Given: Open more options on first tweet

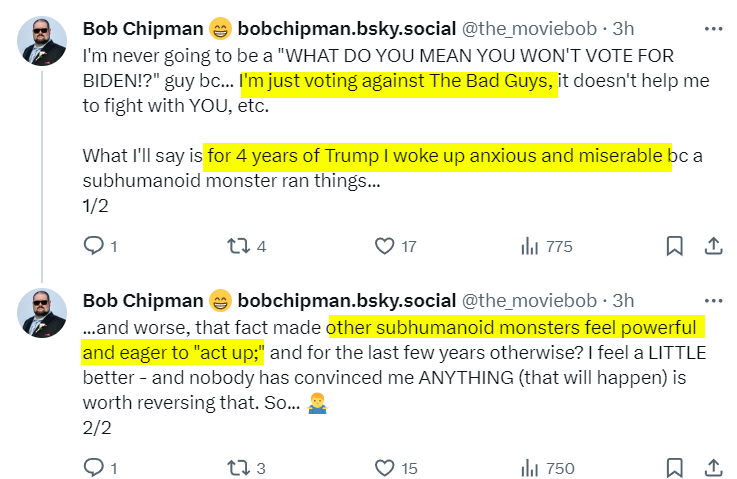Looking at the screenshot, I should click(x=713, y=28).
